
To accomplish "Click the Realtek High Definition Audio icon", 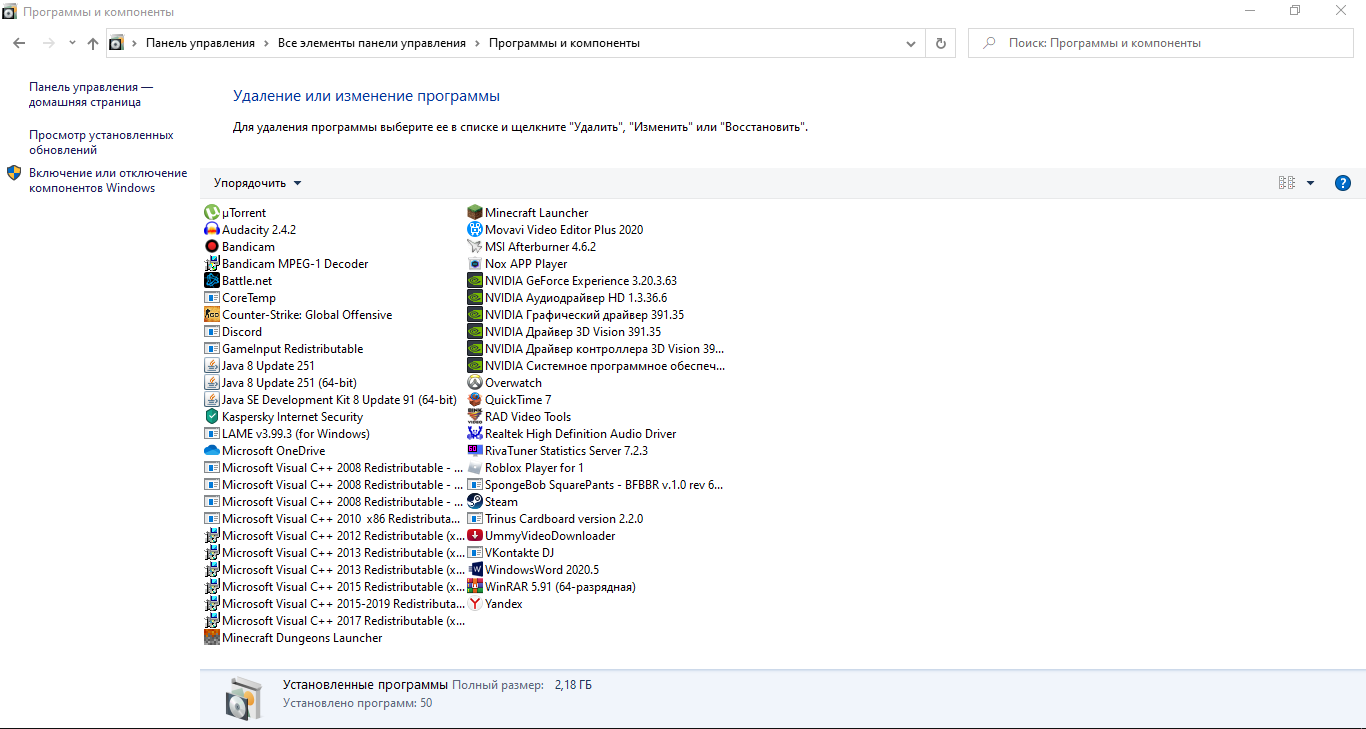I will (475, 433).
